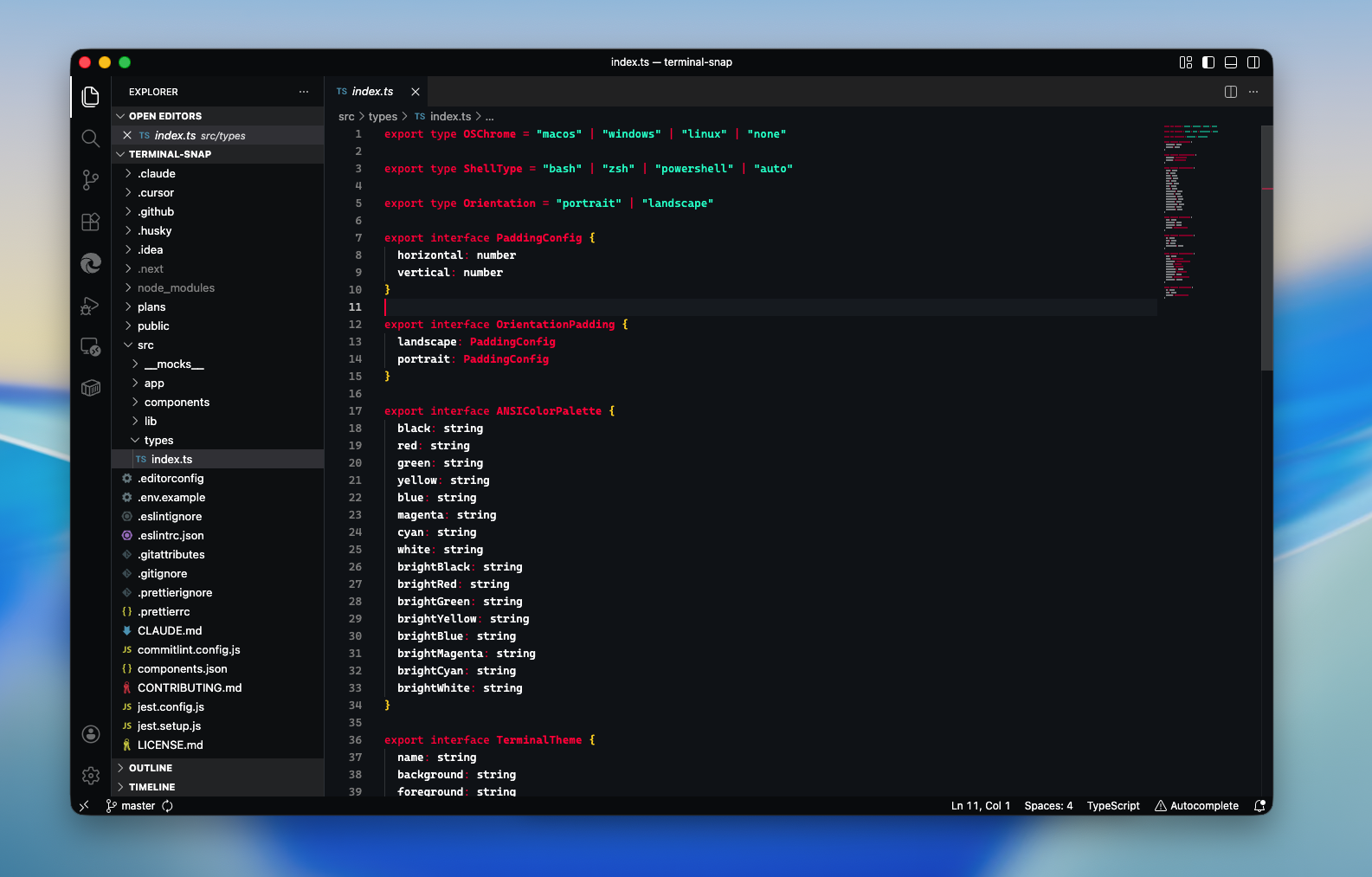The width and height of the screenshot is (1372, 877).
Task: Open index.ts under the types folder
Action: pyautogui.click(x=218, y=460)
